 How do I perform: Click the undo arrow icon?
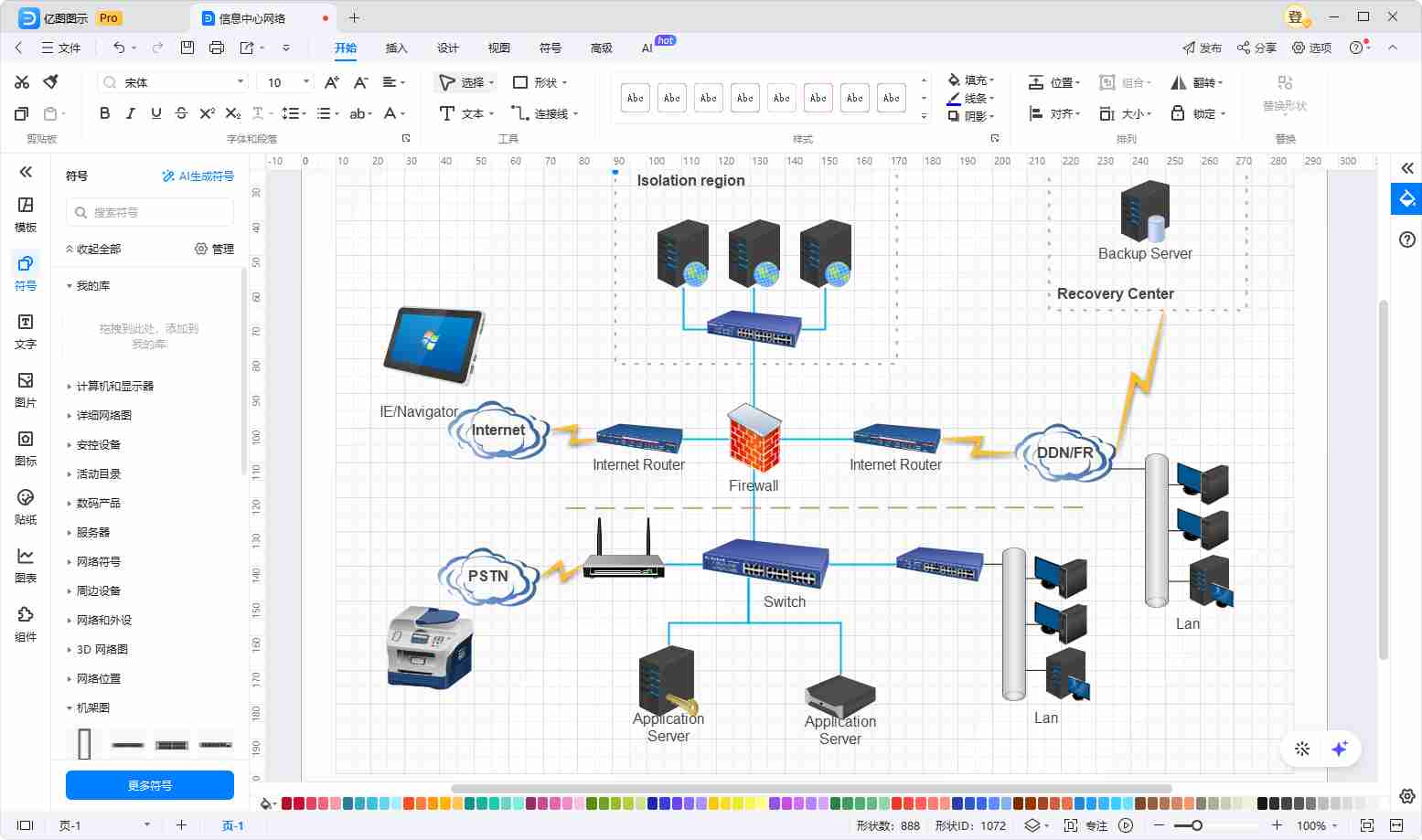[x=119, y=48]
